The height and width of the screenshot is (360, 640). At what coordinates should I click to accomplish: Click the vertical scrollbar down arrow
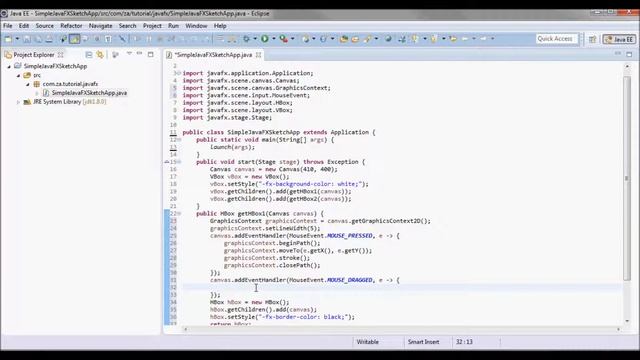click(627, 321)
